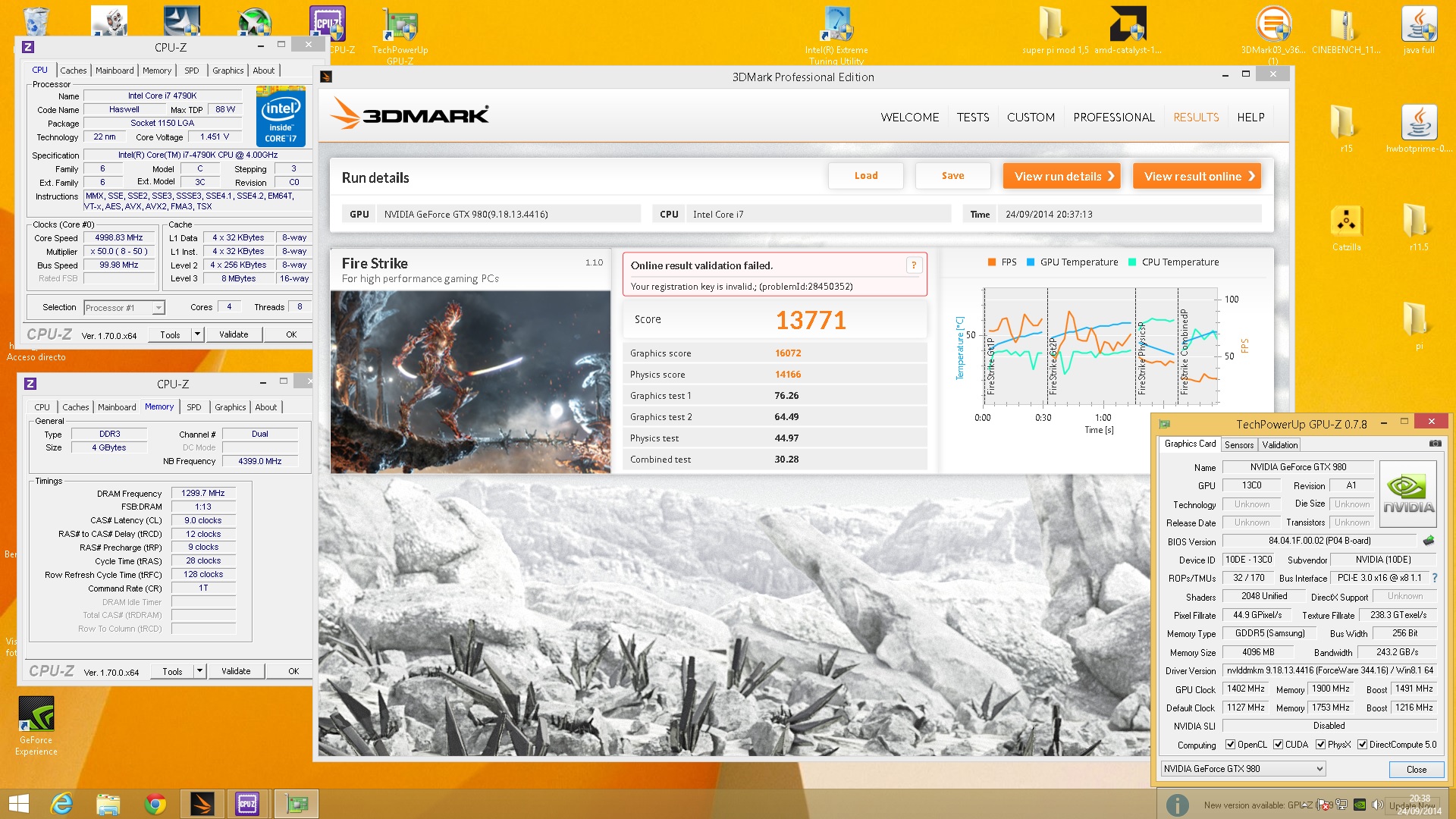
Task: Switch to the Sensors tab in GPU-Z
Action: pos(1238,445)
